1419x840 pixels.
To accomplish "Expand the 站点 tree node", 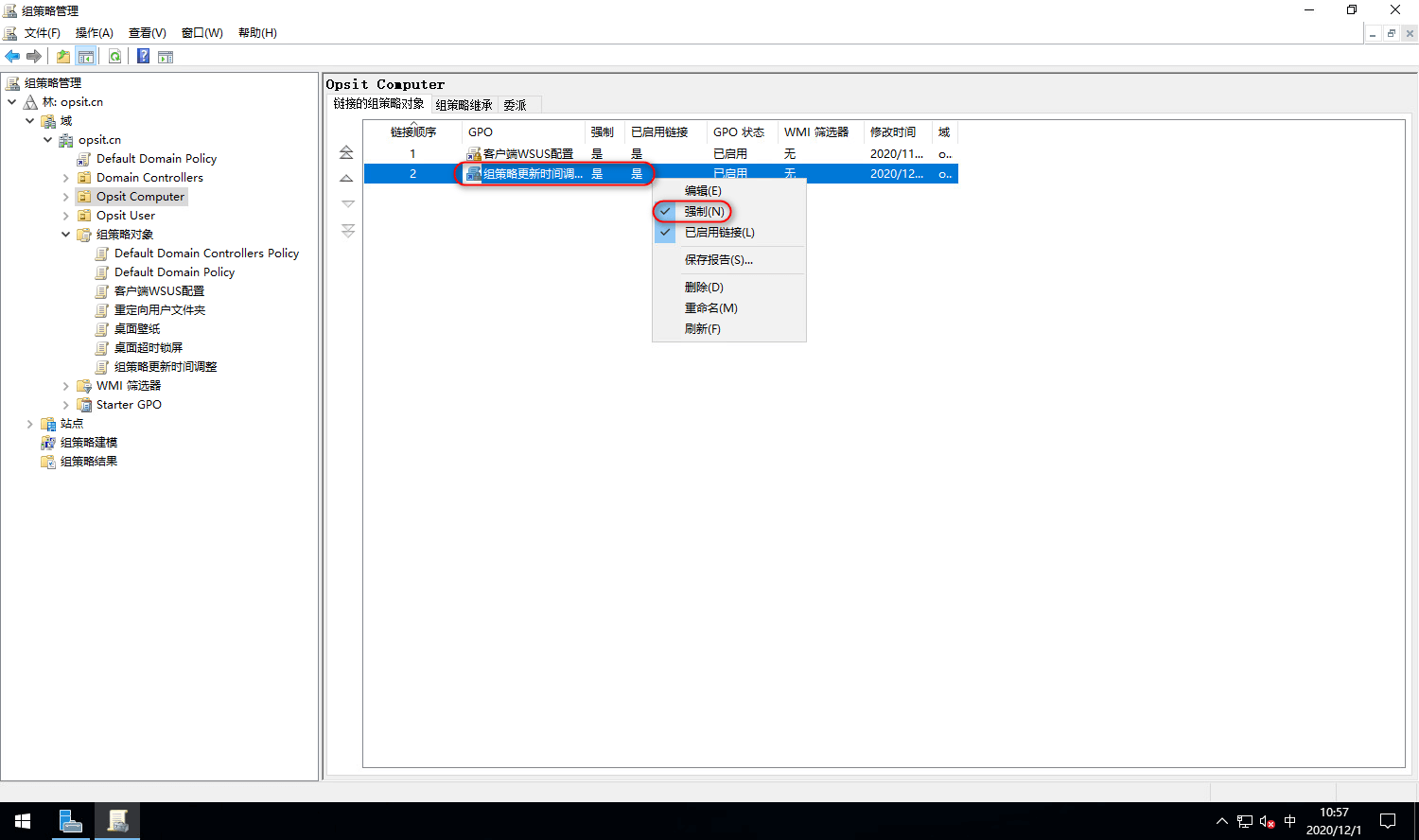I will pos(30,423).
